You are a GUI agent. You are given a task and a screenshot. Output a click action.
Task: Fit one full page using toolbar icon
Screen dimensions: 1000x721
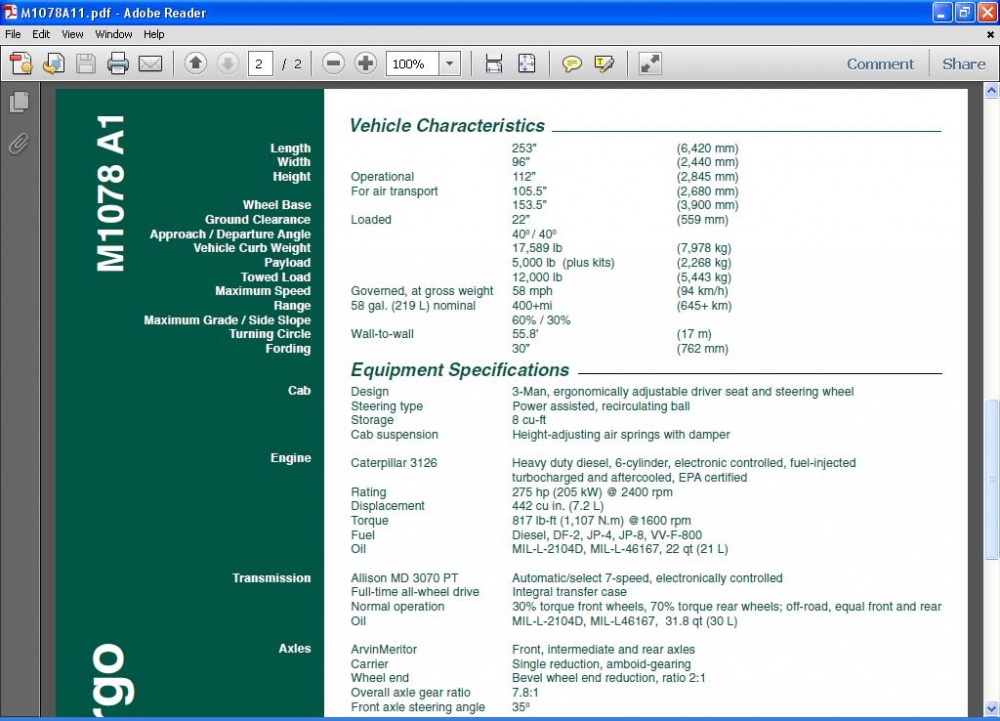coord(527,64)
